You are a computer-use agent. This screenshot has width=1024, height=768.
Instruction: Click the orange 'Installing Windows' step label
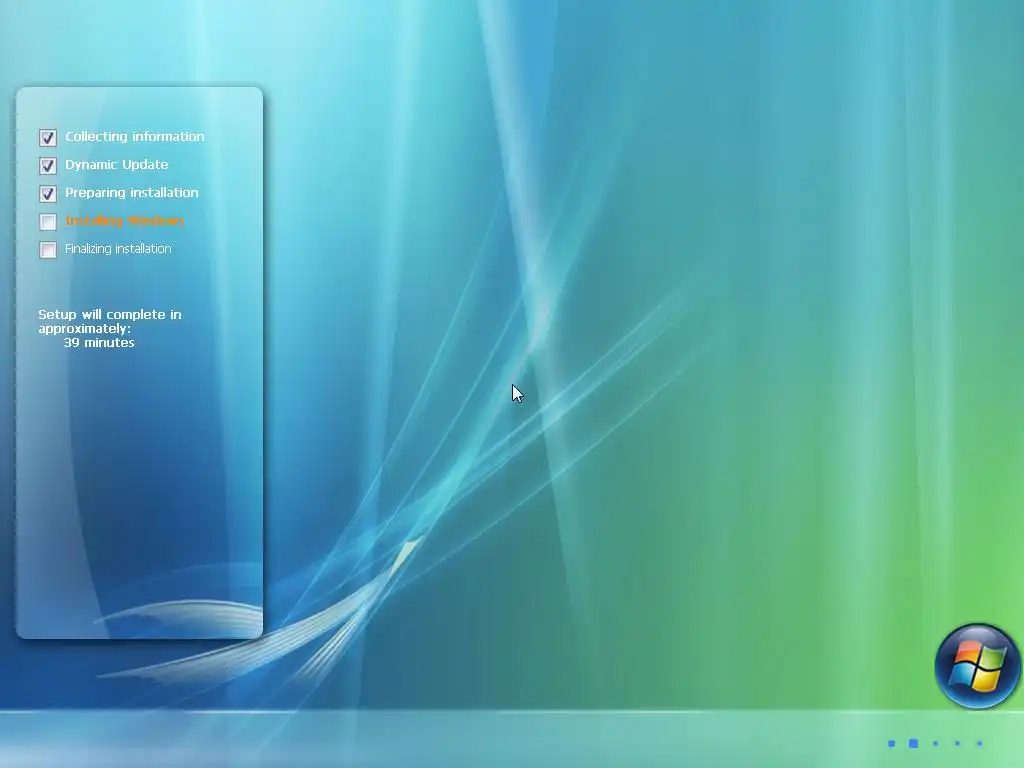click(125, 221)
